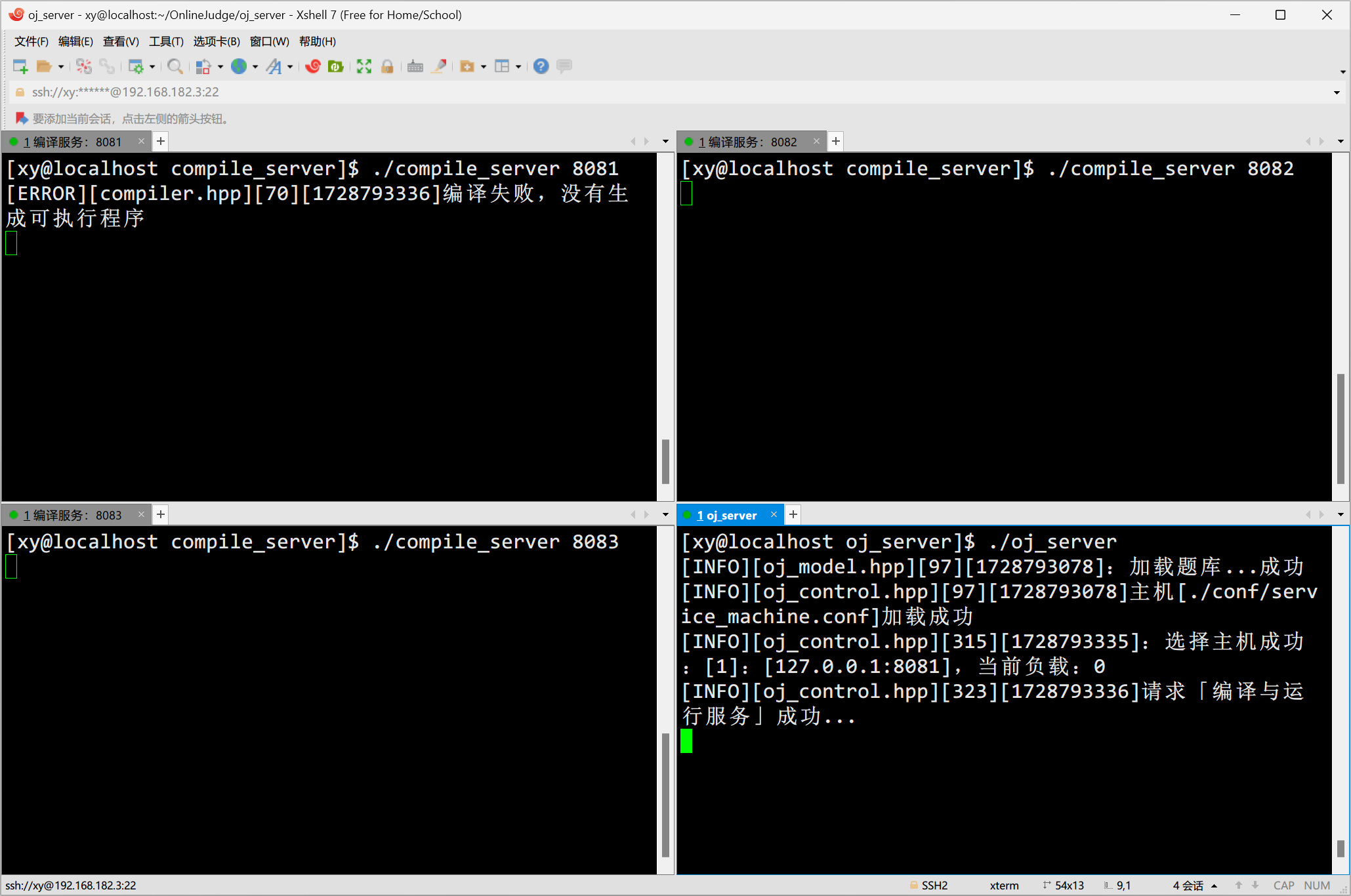Open Help with blue question mark icon

[541, 66]
